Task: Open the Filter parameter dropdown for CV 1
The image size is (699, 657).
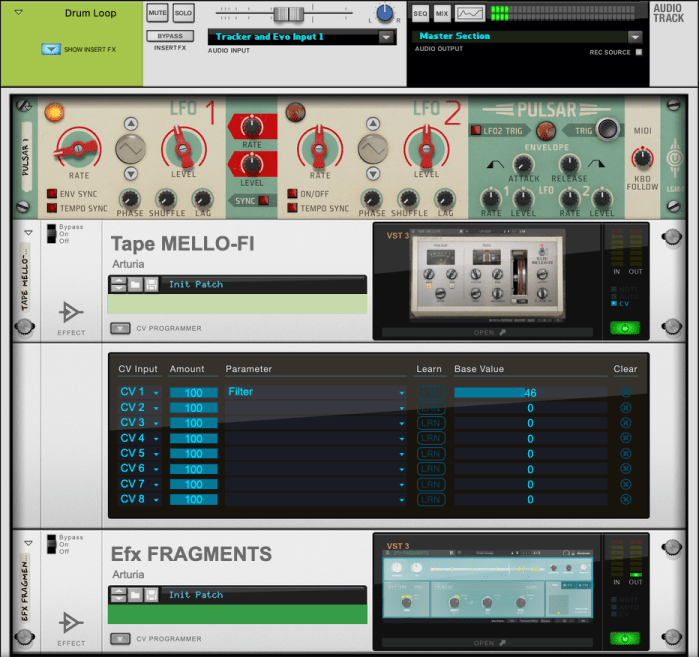Action: point(402,393)
